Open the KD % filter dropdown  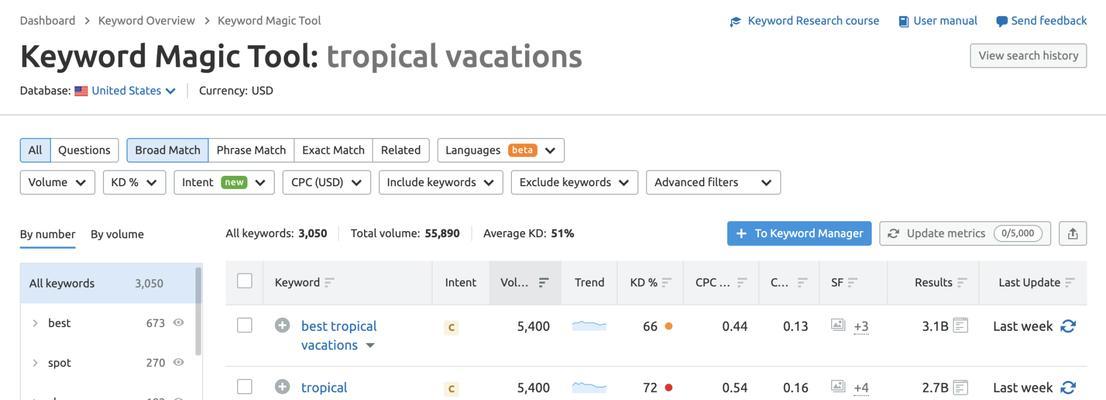[134, 182]
